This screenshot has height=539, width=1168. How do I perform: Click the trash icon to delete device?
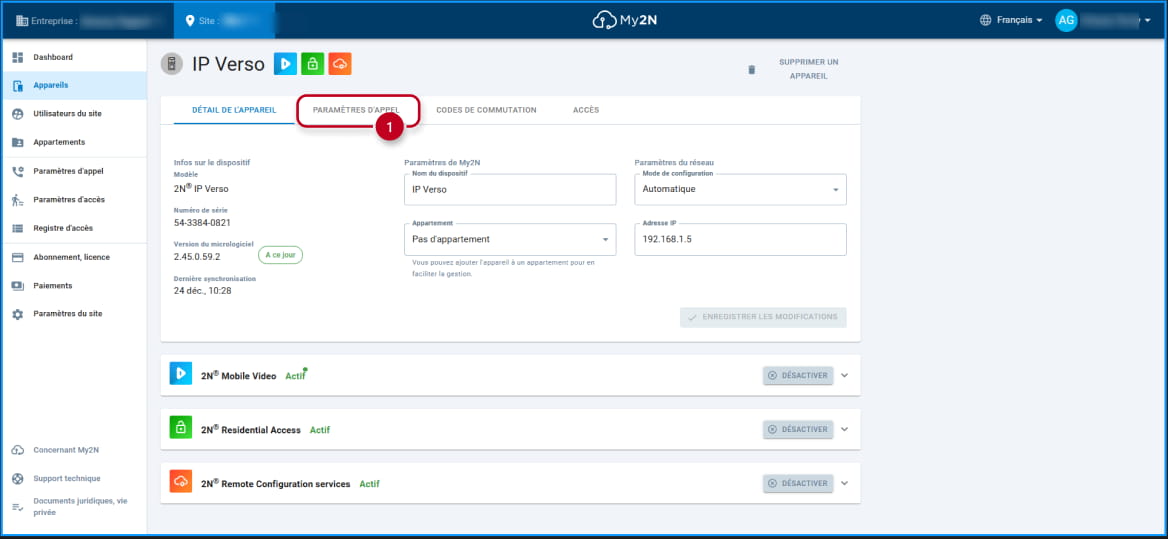click(x=752, y=70)
